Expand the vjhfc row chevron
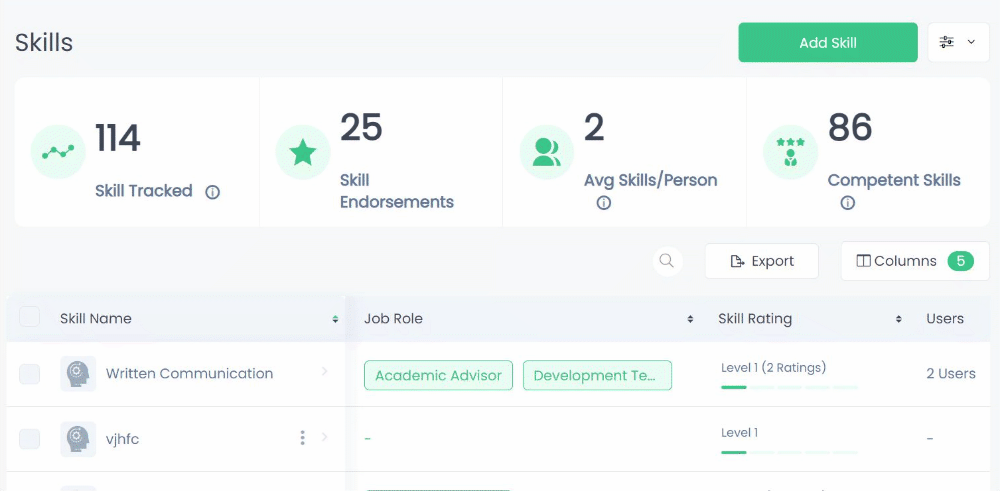1000x491 pixels. (x=324, y=437)
